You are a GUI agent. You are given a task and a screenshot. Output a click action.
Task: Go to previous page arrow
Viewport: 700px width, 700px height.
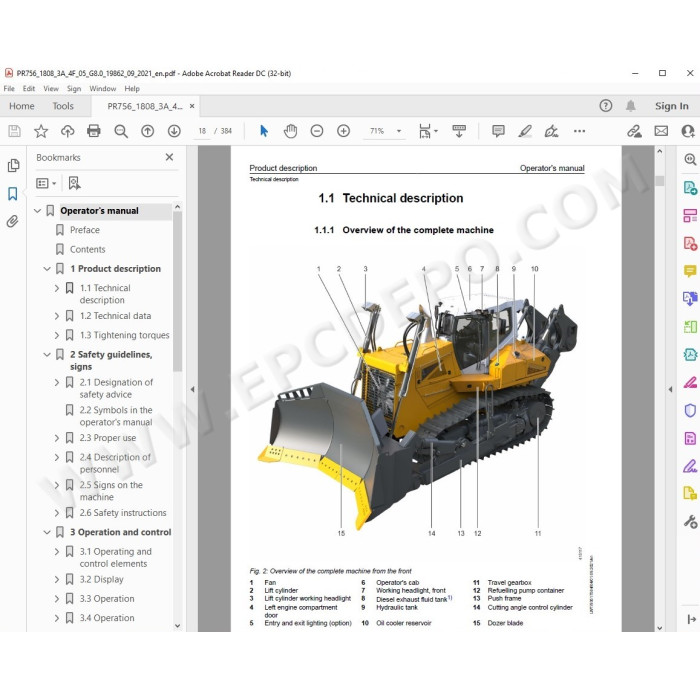coord(147,131)
